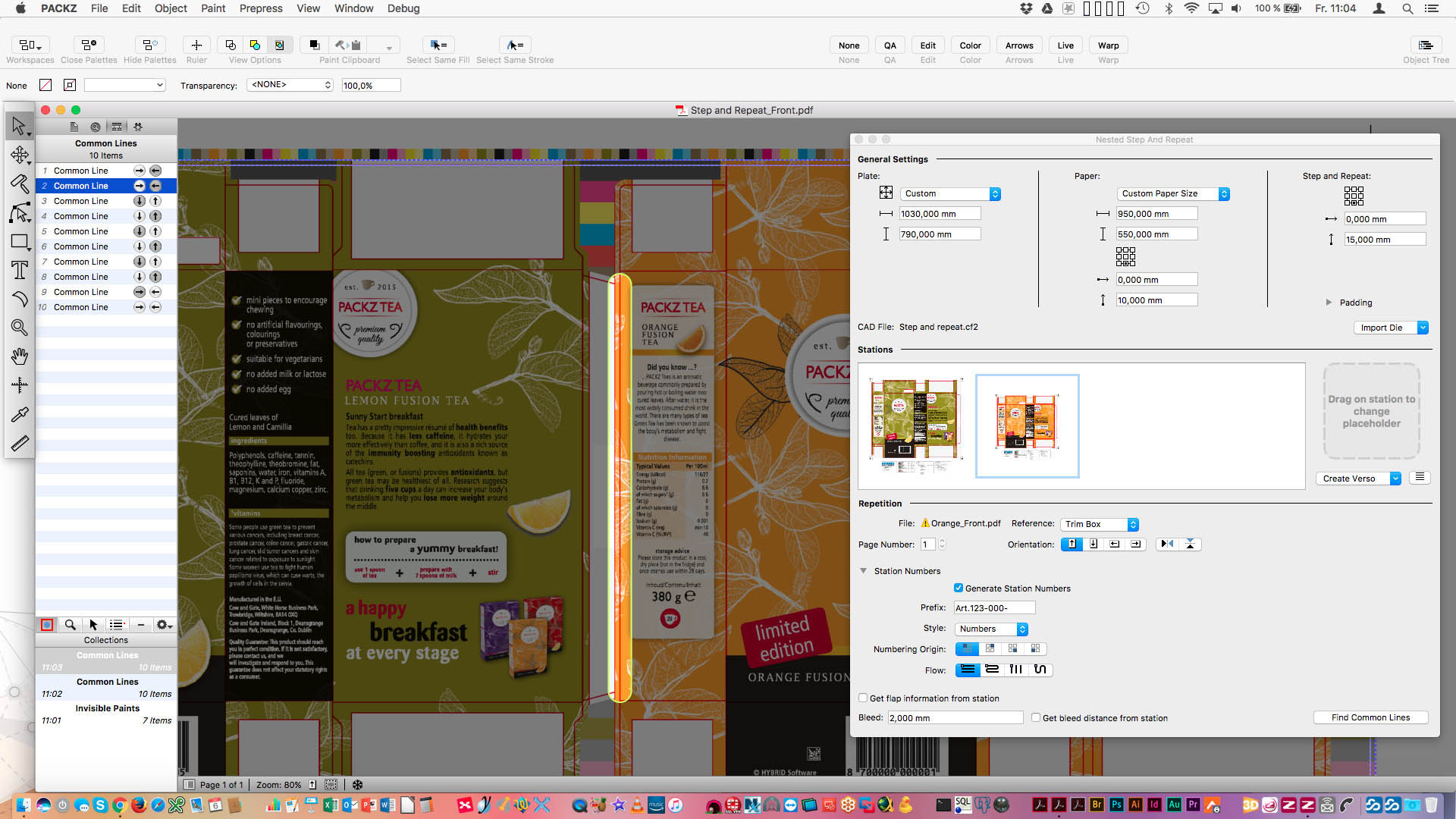1456x819 pixels.
Task: Select the orange station thumbnail
Action: coord(1027,426)
